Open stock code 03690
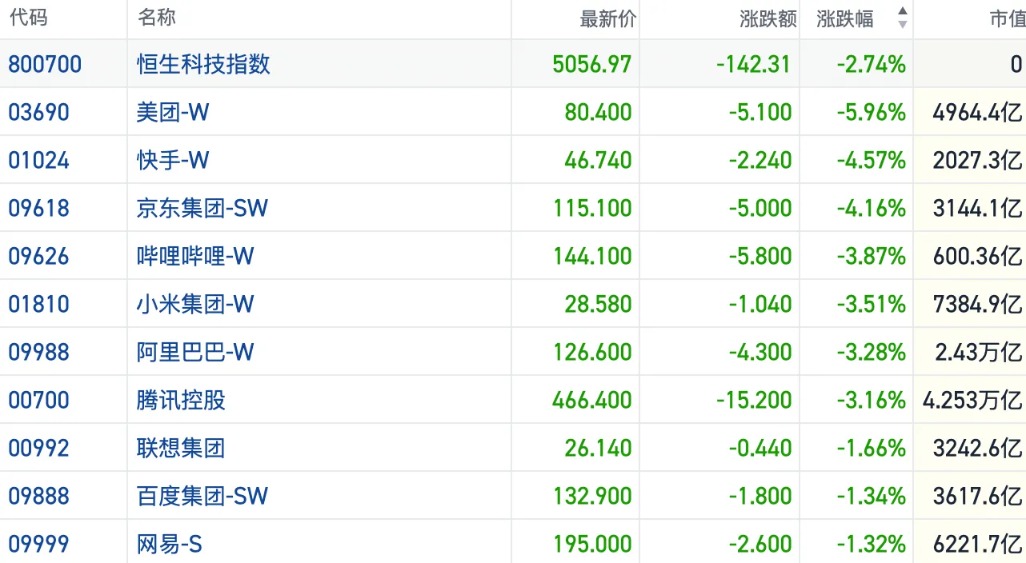 pos(39,112)
